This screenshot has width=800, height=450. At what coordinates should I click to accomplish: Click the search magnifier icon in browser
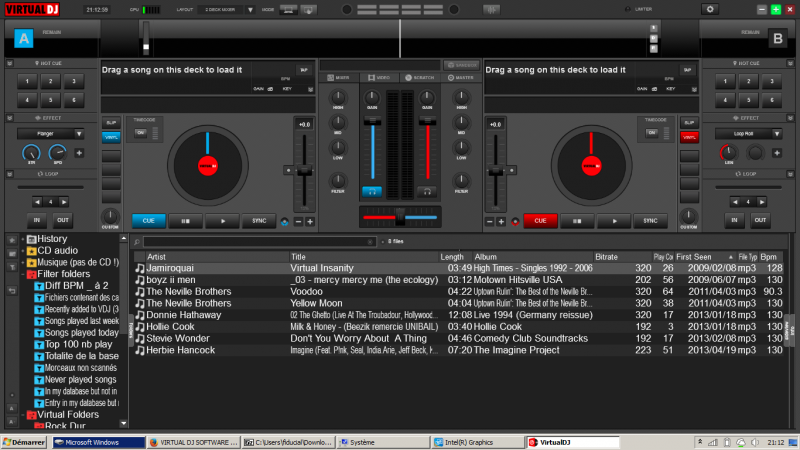(137, 242)
